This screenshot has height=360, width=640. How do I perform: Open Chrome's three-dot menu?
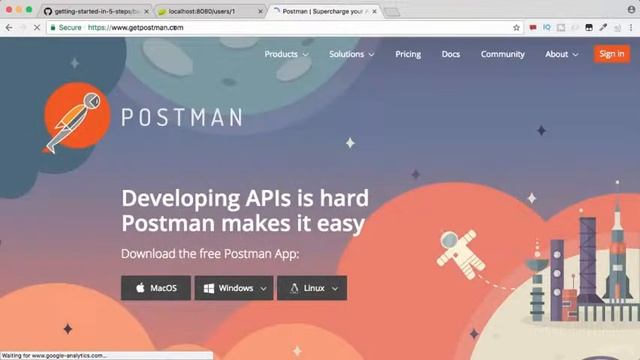click(631, 27)
